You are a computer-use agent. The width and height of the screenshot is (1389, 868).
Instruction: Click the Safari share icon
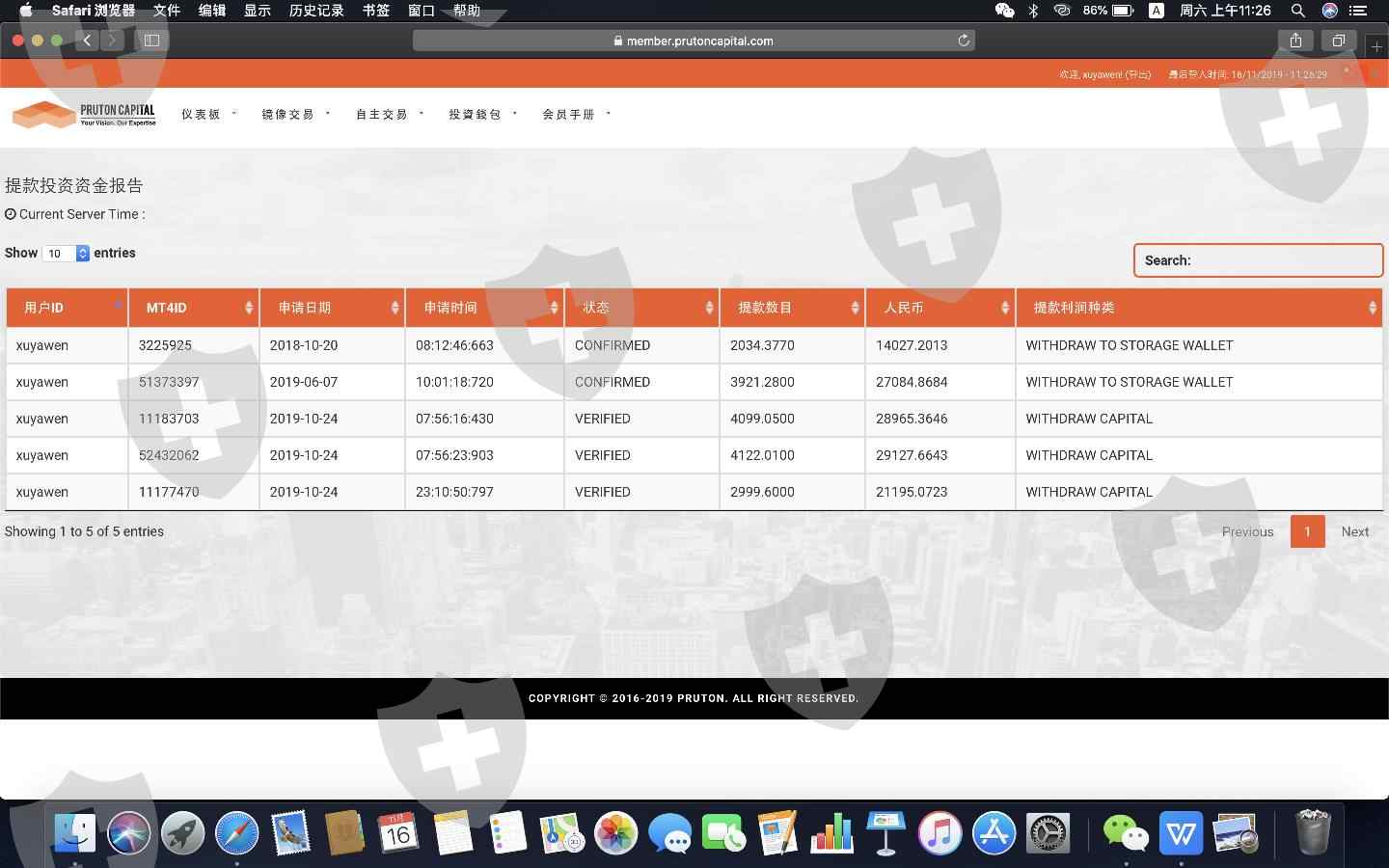[x=1295, y=41]
